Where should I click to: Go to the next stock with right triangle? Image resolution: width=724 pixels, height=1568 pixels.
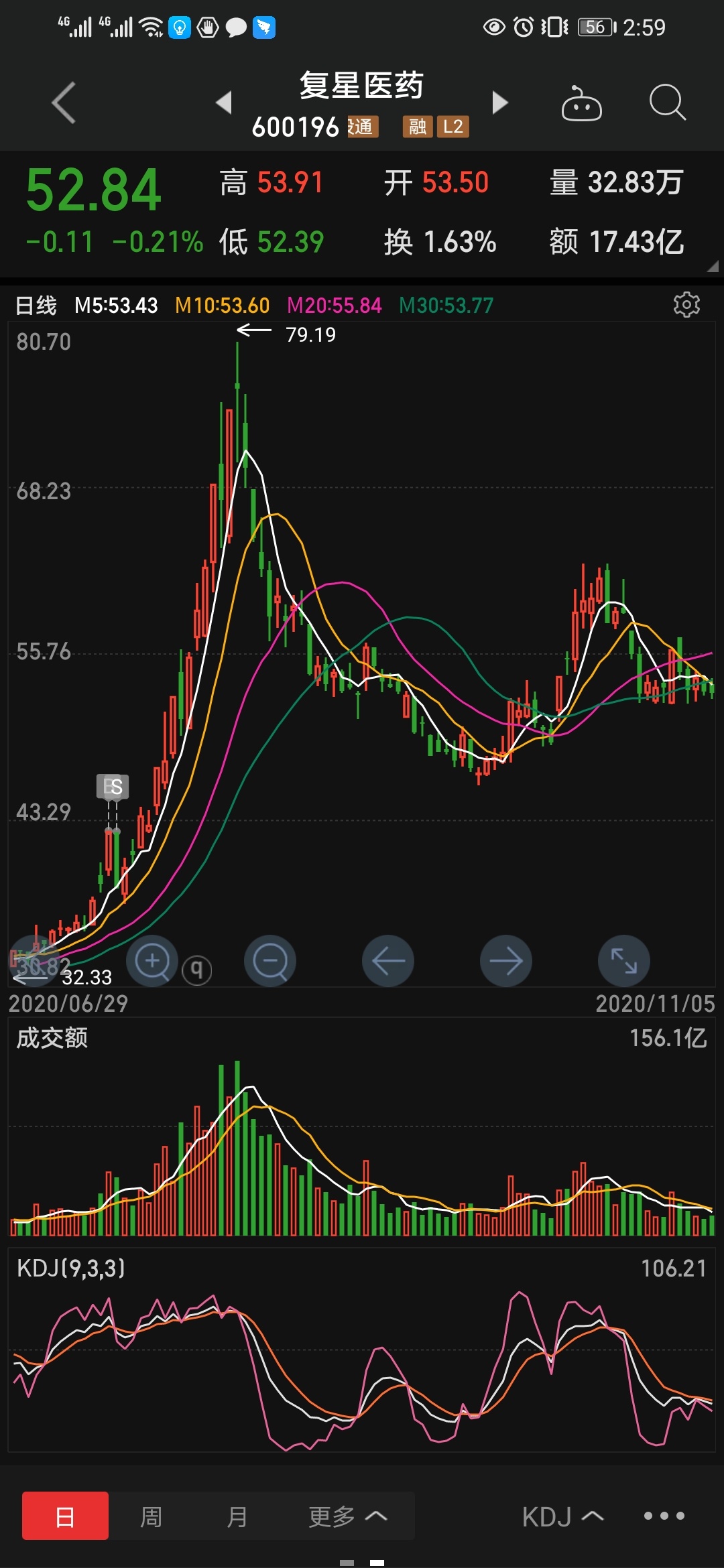point(500,103)
